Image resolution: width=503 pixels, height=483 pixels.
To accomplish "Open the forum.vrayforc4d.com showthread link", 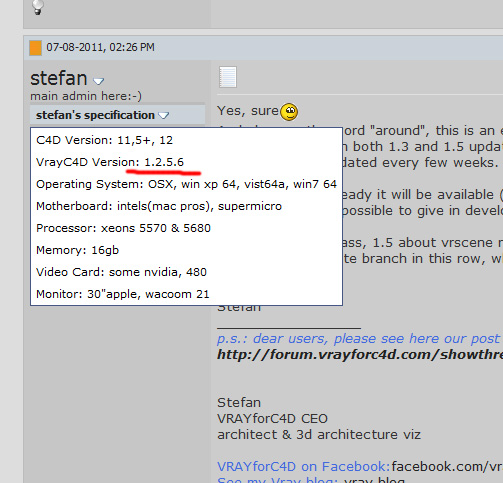I will [360, 354].
